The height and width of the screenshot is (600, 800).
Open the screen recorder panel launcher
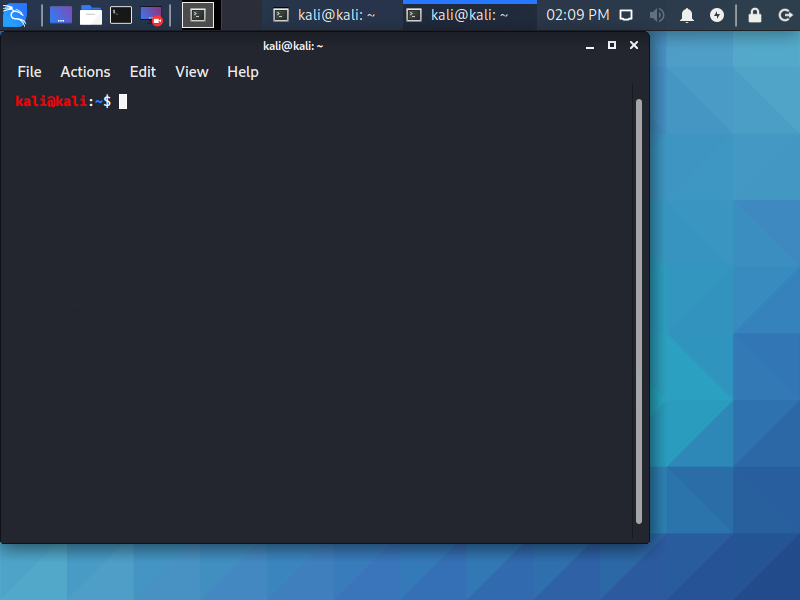click(x=151, y=15)
